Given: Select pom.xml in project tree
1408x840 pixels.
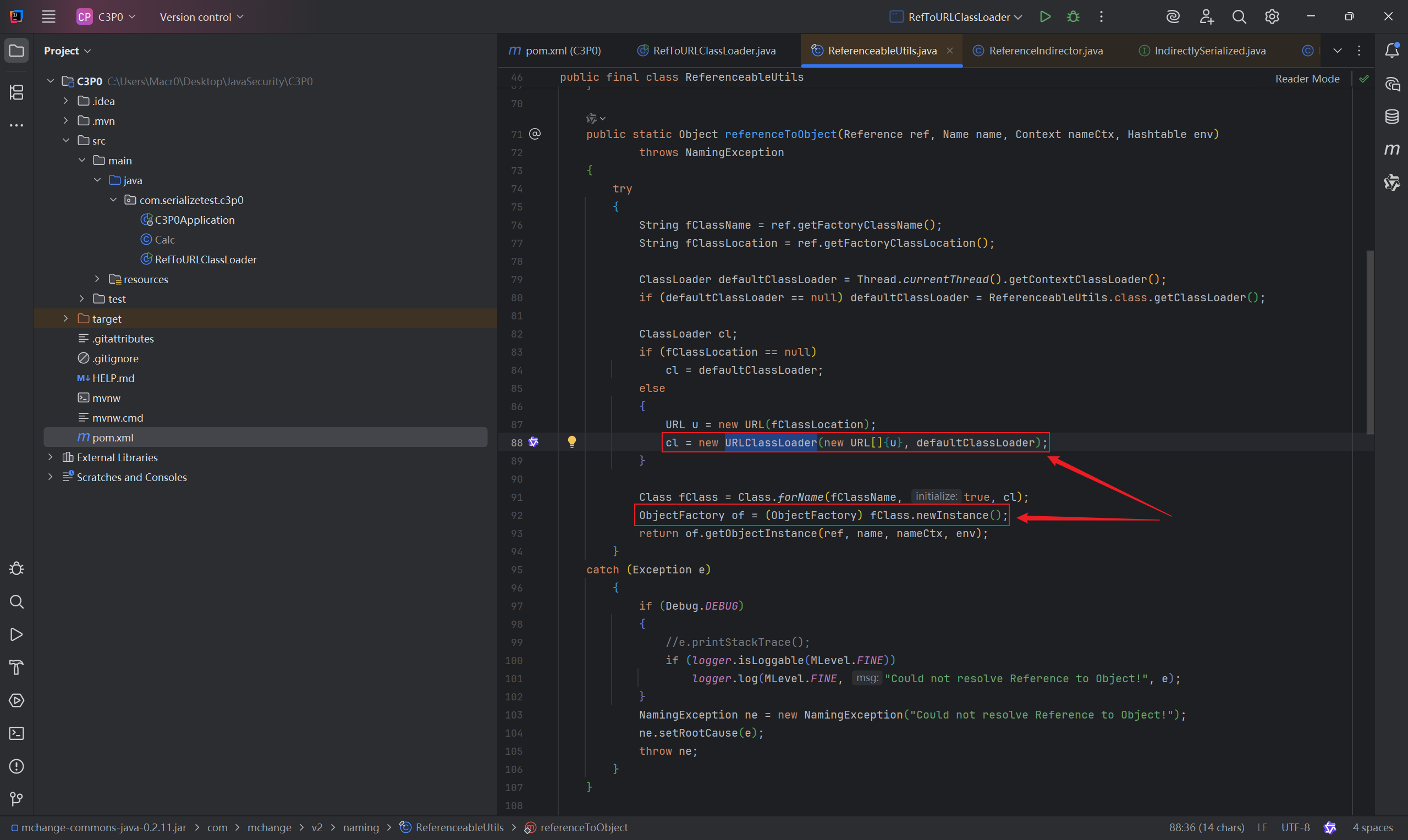Looking at the screenshot, I should [x=266, y=438].
